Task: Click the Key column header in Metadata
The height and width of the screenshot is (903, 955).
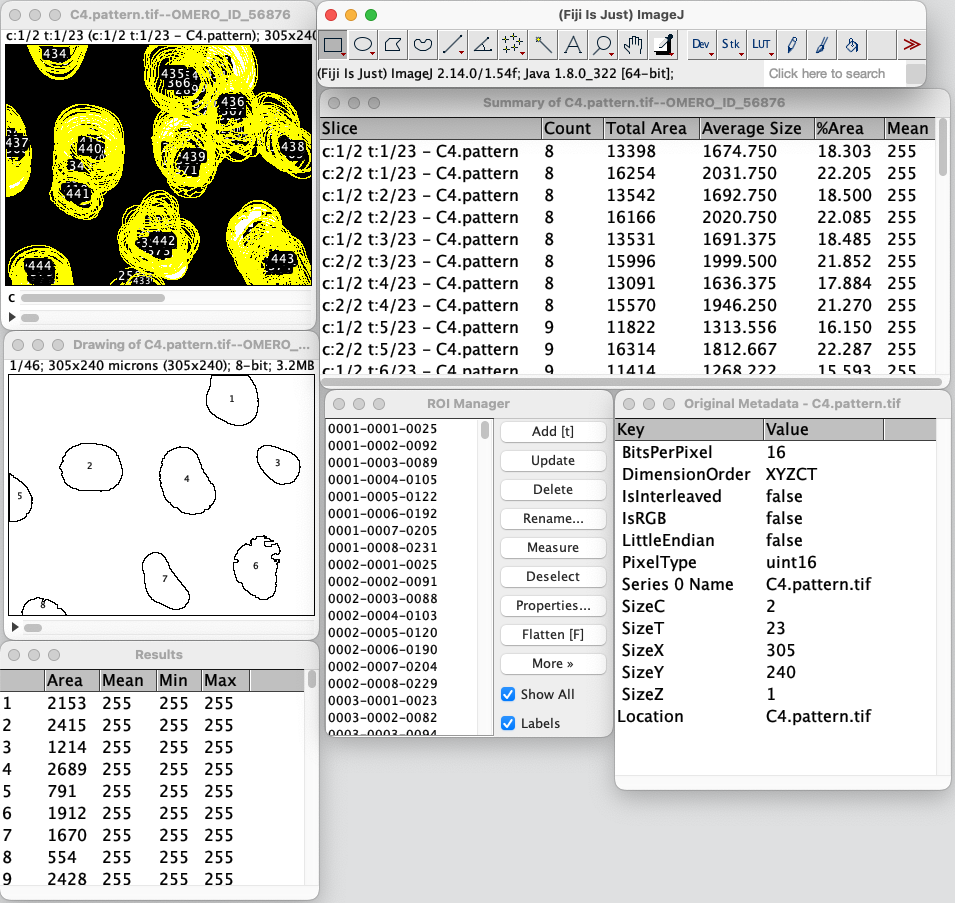Action: (689, 430)
